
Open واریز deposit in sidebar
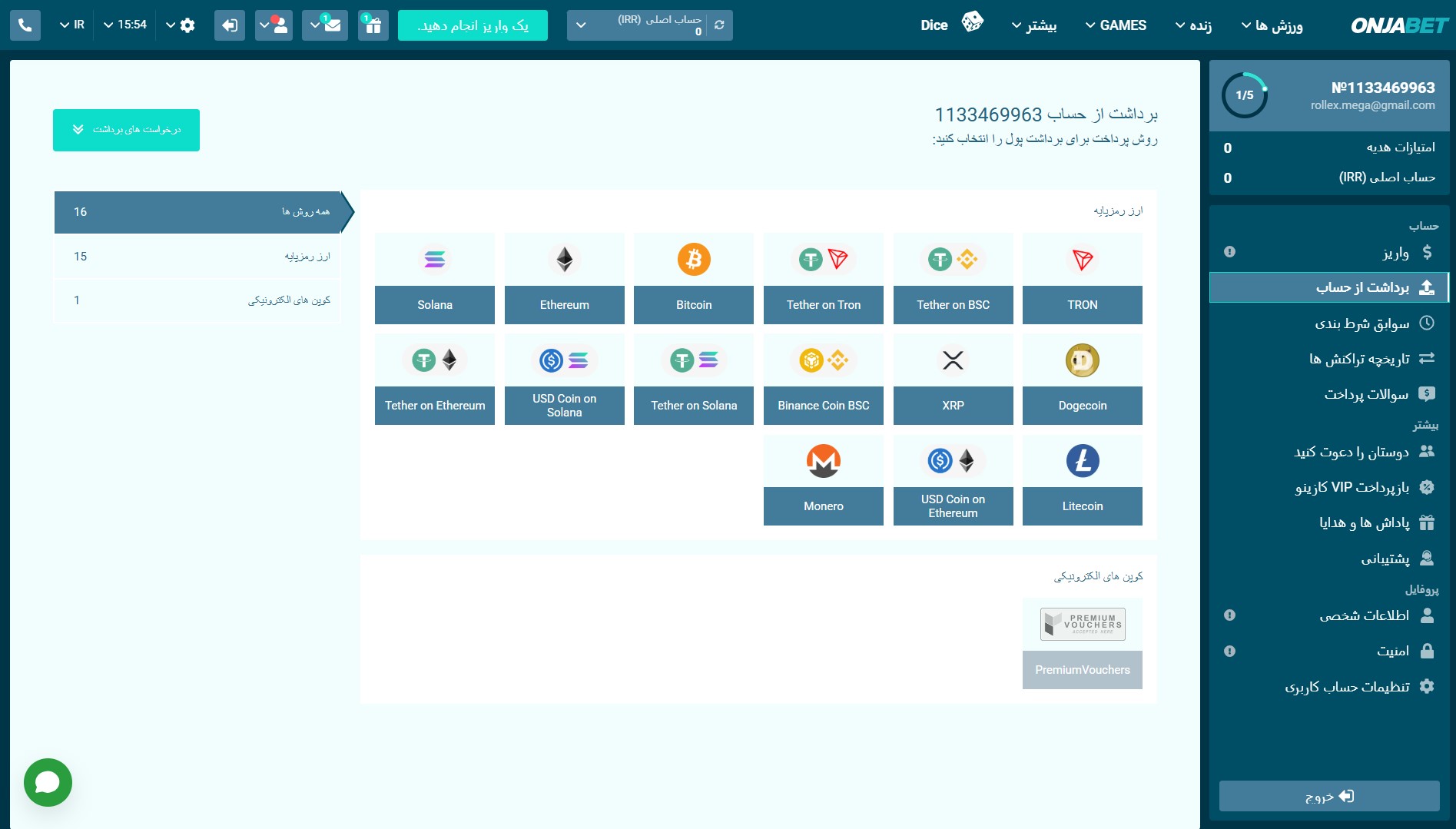coord(1328,252)
